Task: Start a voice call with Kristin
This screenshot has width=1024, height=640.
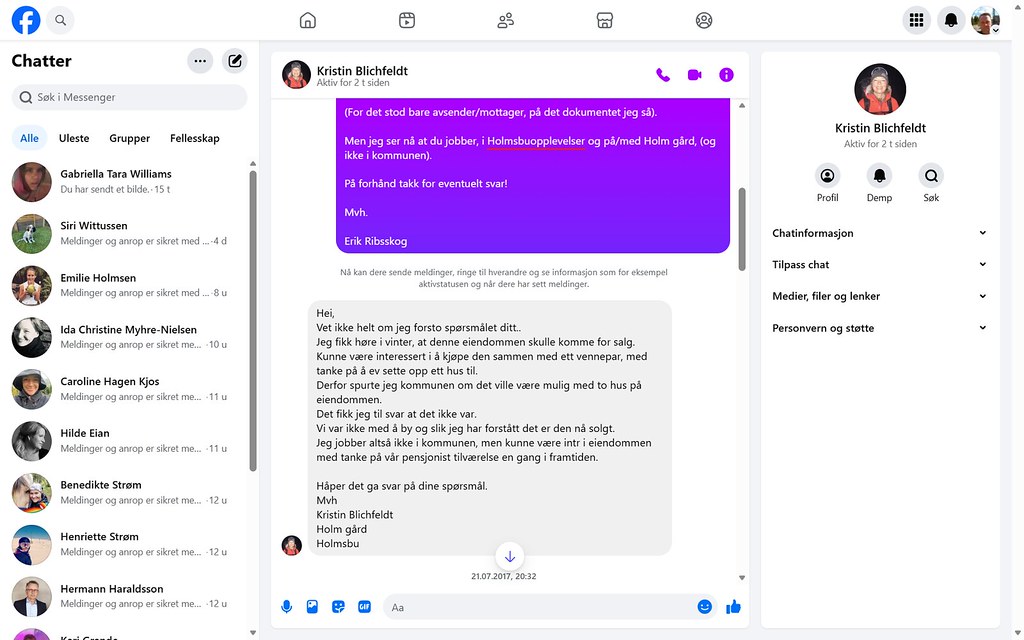Action: coord(663,75)
